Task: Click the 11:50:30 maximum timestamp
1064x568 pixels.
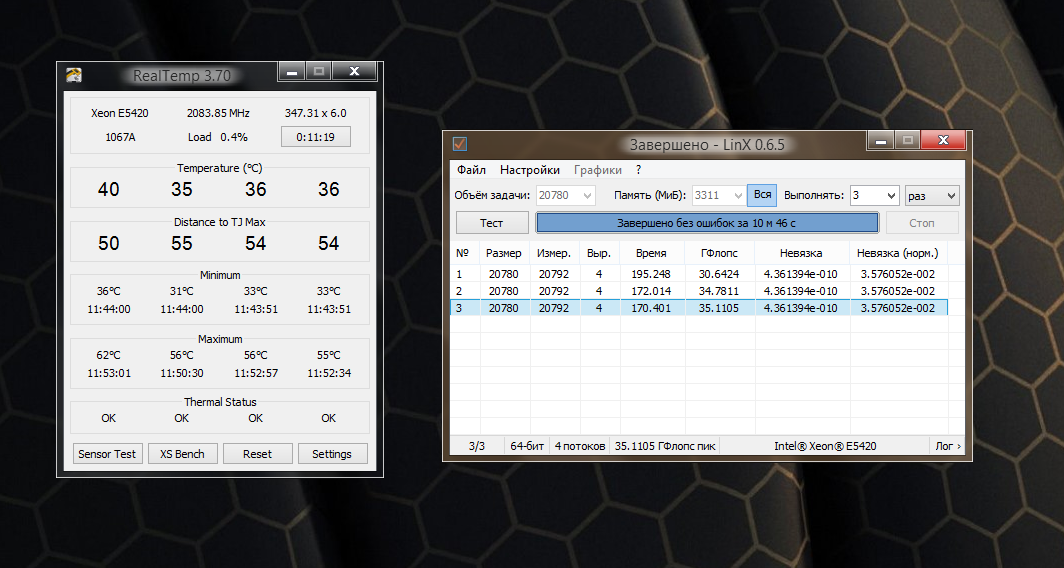Action: (182, 373)
